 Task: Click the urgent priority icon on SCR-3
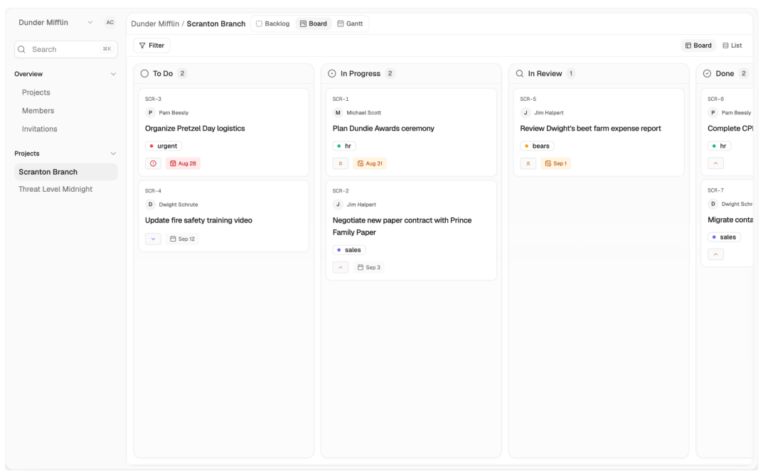coord(153,164)
